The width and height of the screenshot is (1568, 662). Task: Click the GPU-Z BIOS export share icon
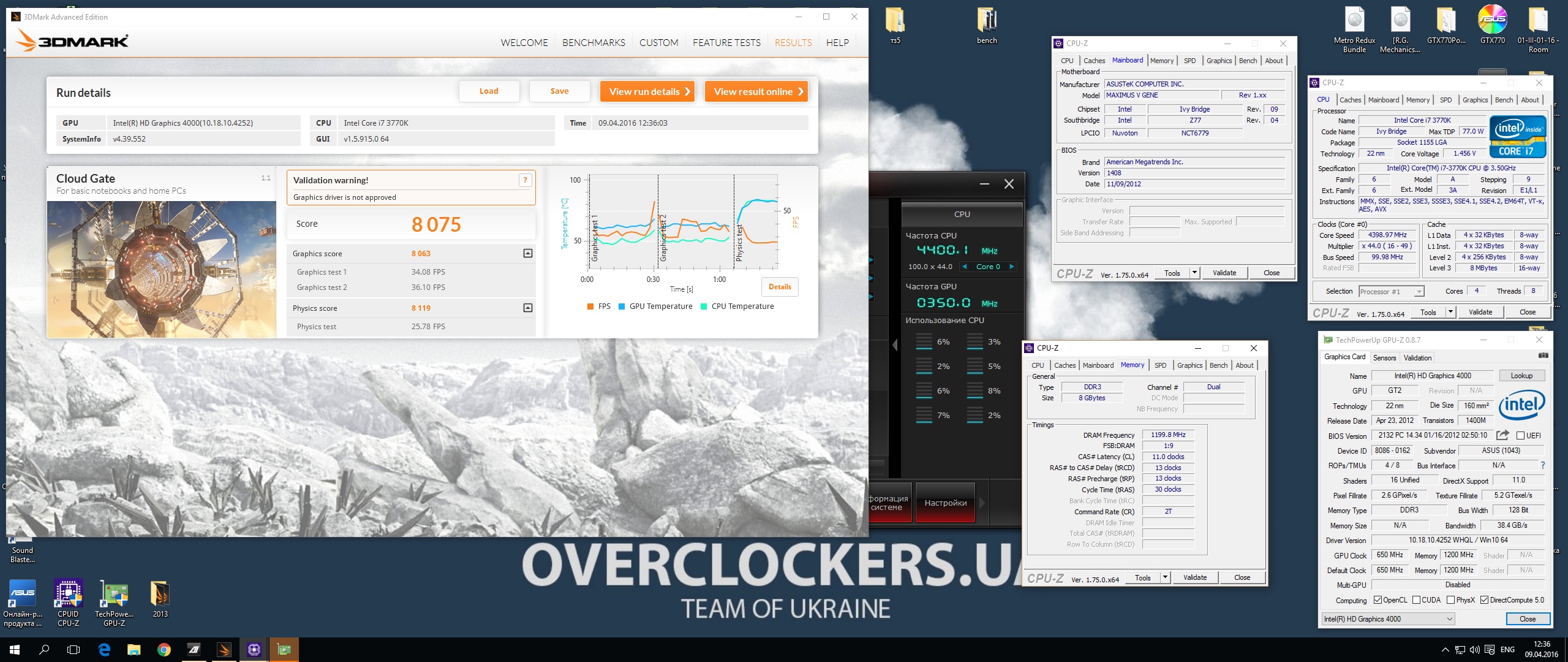click(x=1502, y=435)
